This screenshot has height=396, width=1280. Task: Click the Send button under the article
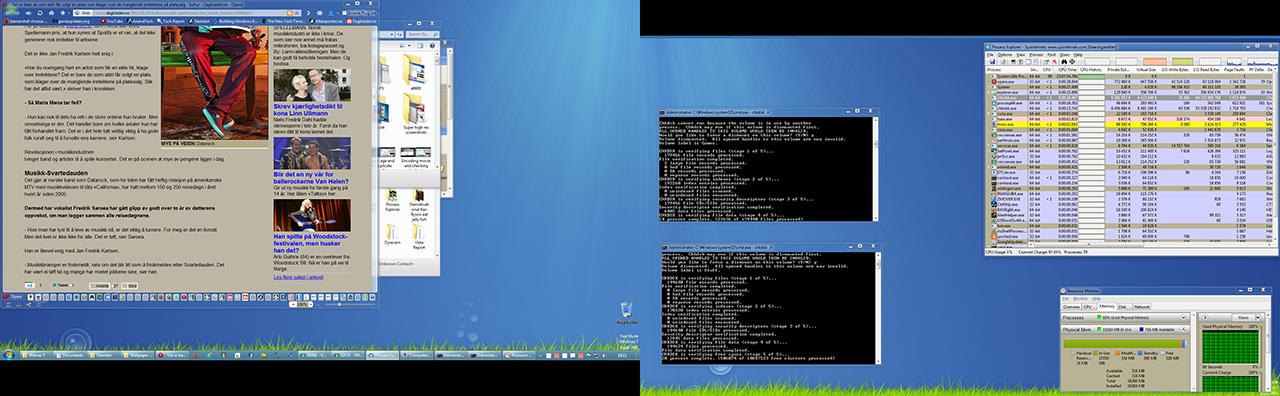click(129, 286)
